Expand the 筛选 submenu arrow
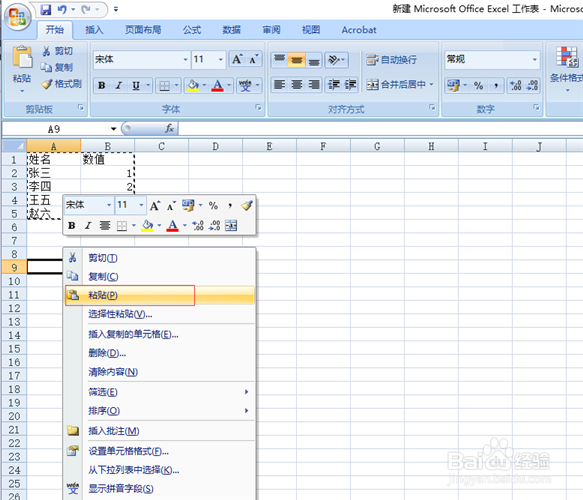 [246, 392]
